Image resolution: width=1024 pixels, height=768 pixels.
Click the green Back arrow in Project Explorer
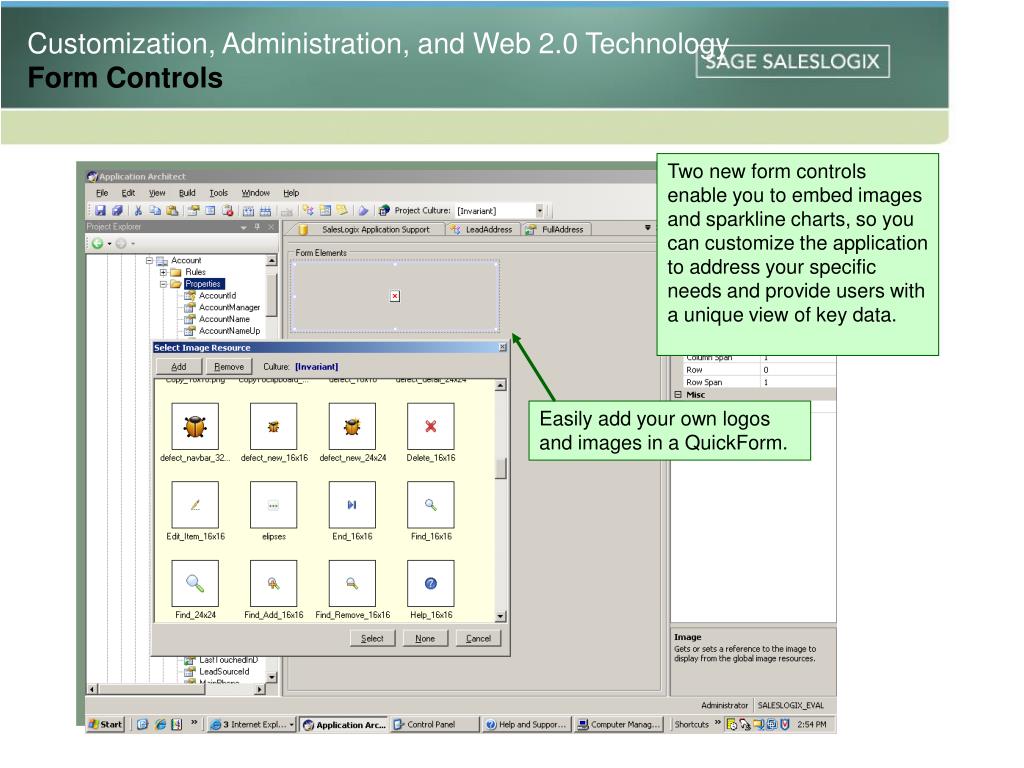(x=97, y=244)
